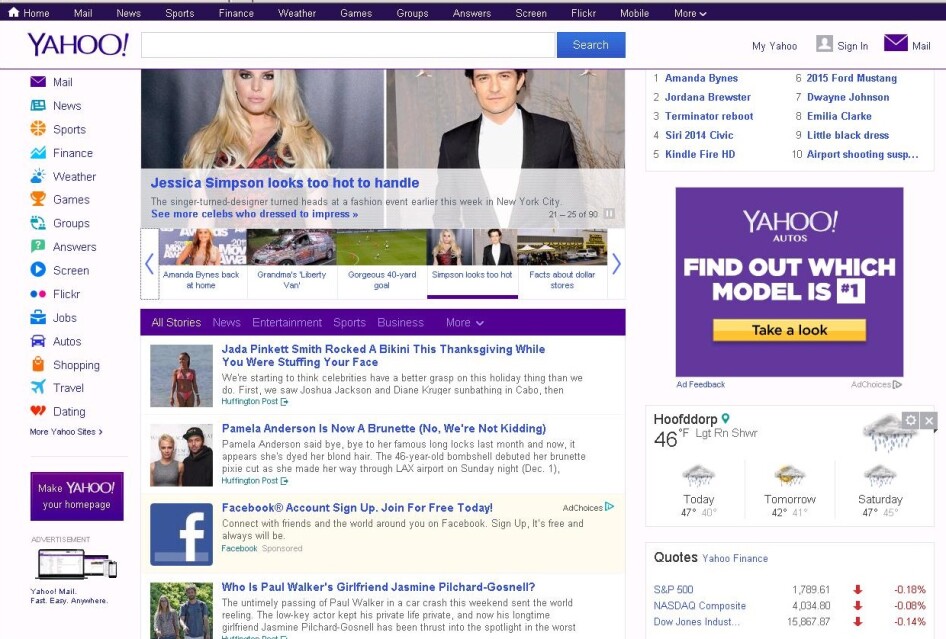Click the Sign In person avatar icon

coord(824,43)
